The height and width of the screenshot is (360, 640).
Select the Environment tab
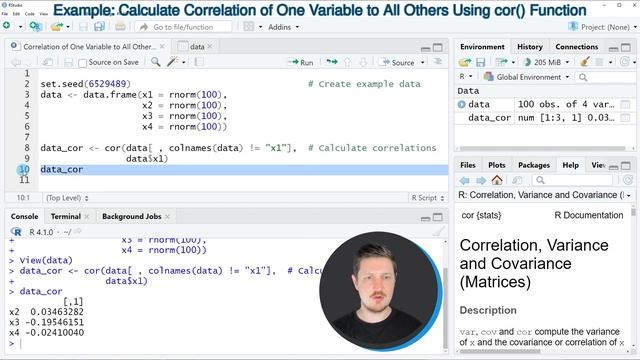point(482,47)
